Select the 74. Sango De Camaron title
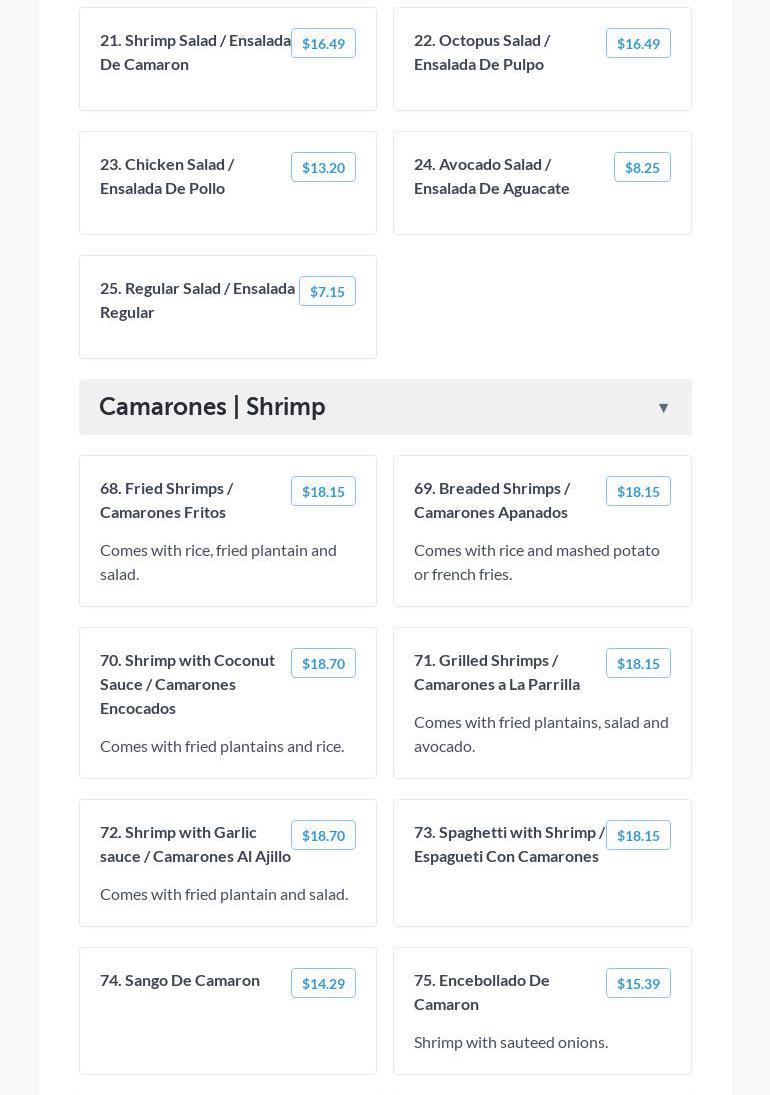 pyautogui.click(x=180, y=980)
